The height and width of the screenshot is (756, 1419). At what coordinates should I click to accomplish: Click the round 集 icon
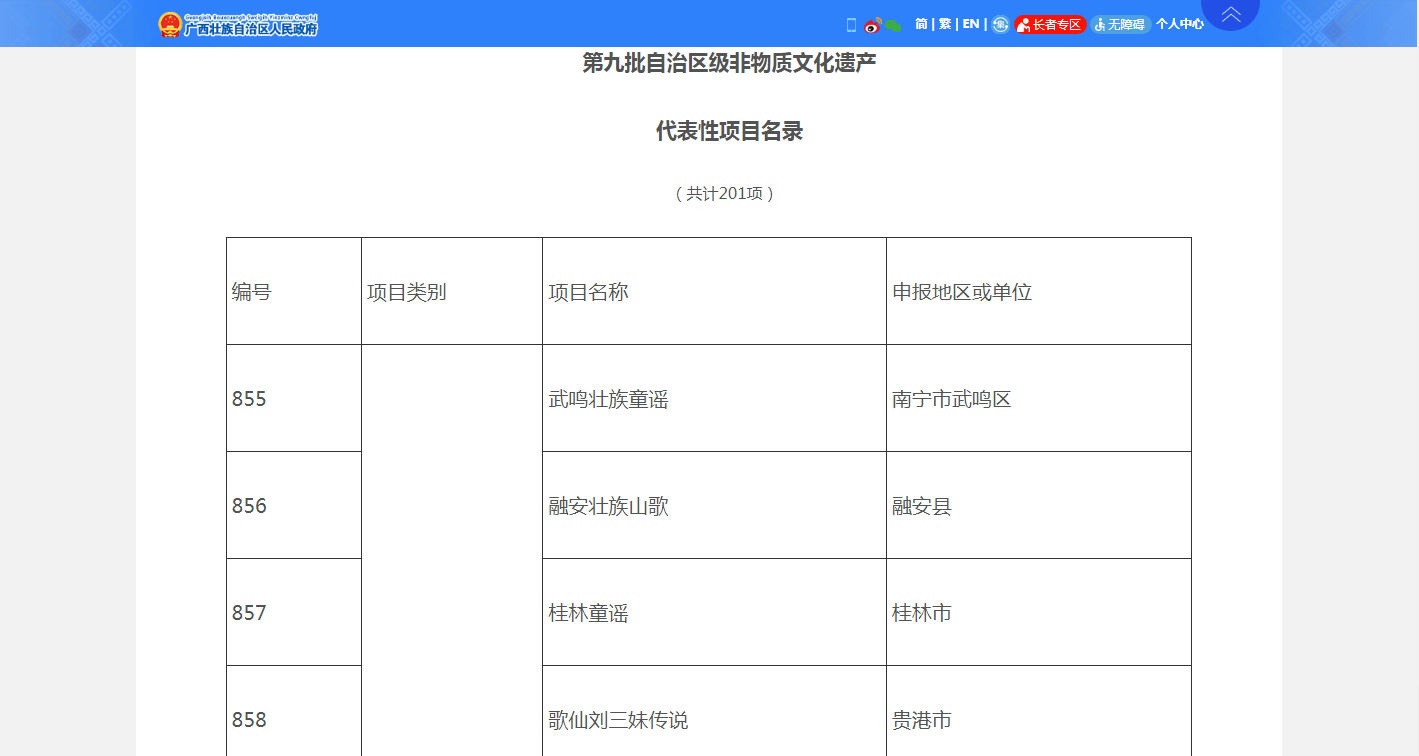[x=1000, y=24]
